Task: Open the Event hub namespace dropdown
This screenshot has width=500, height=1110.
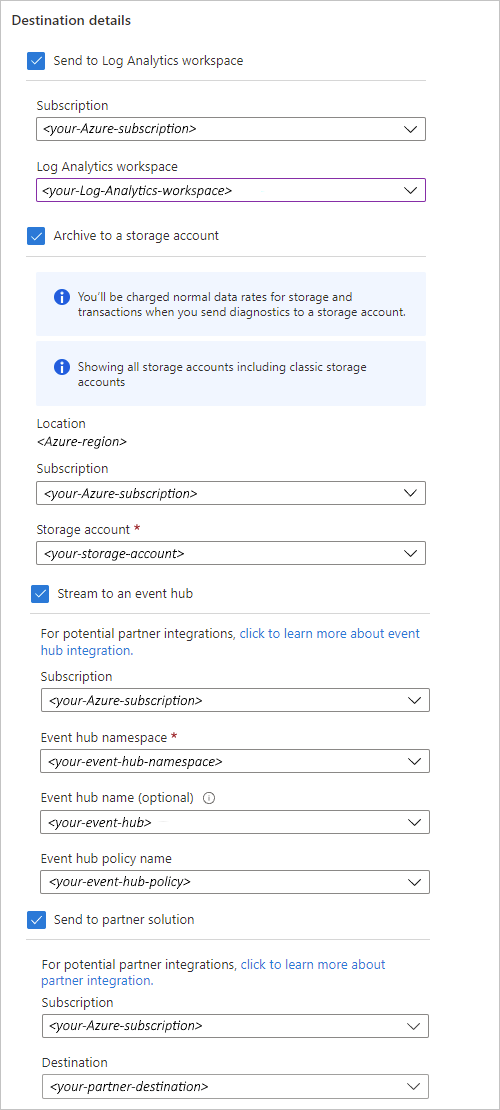Action: click(235, 761)
